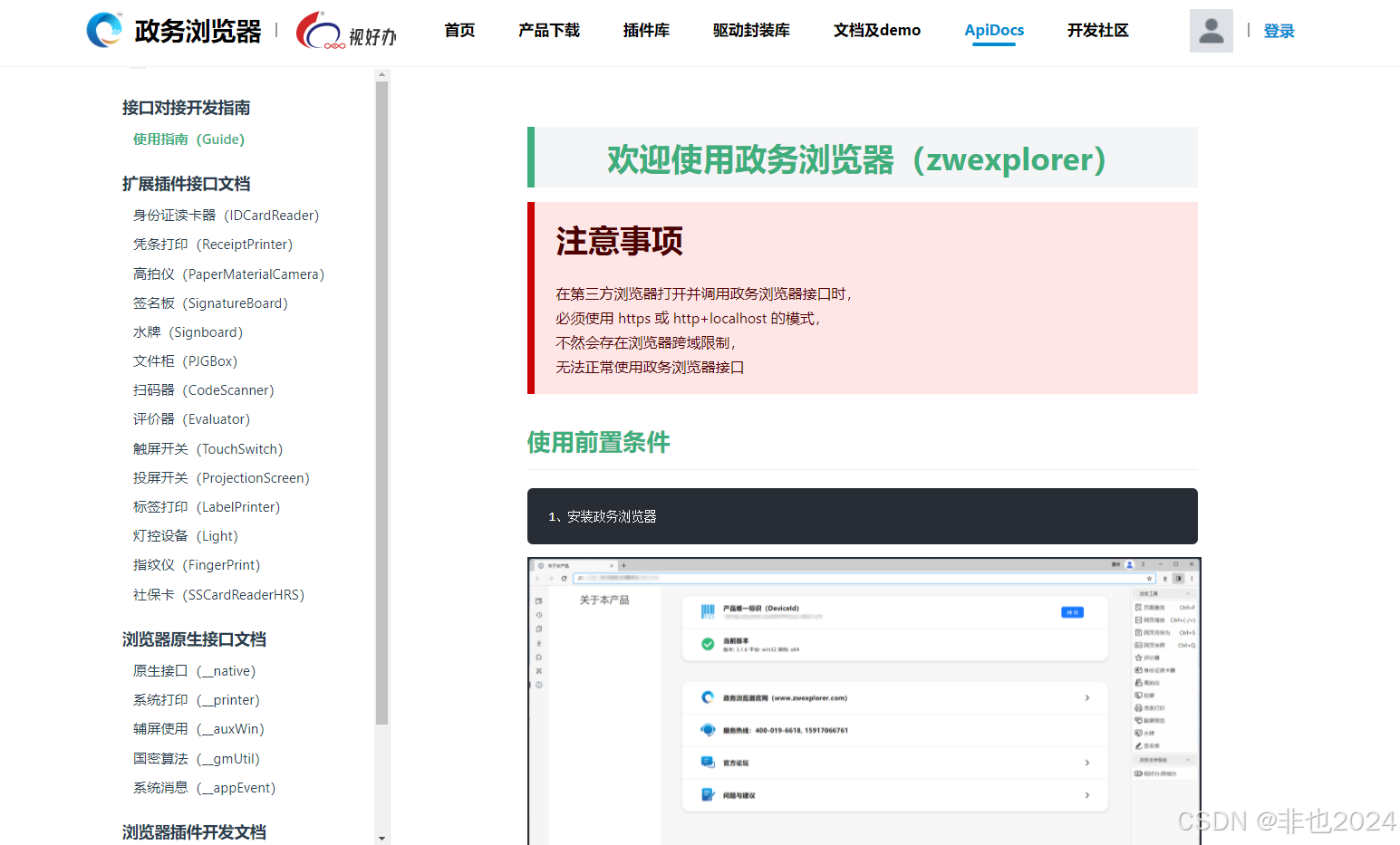Image resolution: width=1400 pixels, height=845 pixels.
Task: Open 辅屏使用 (__auxWin) doc
Action: pos(198,729)
